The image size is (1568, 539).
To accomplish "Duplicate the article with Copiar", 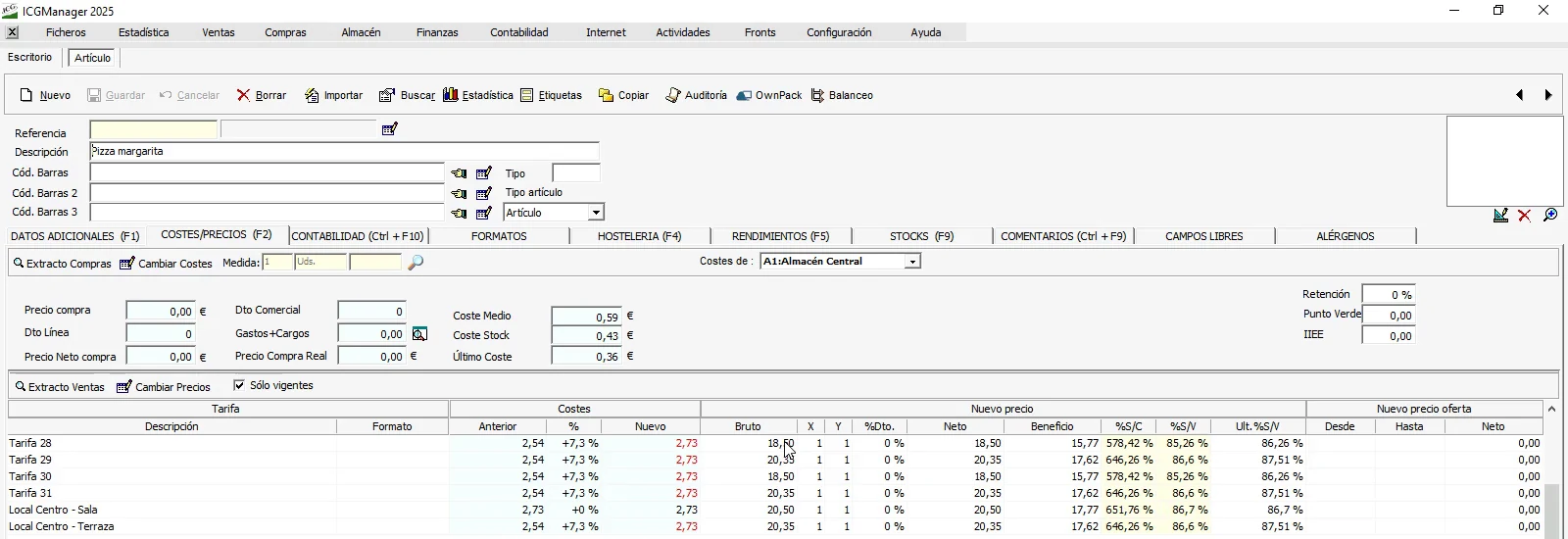I will click(624, 95).
